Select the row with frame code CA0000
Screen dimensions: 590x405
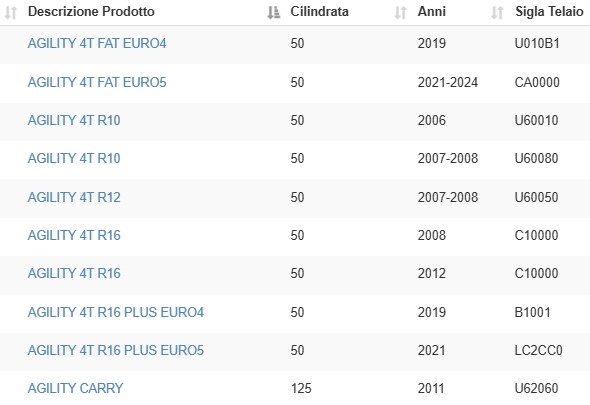coord(295,83)
